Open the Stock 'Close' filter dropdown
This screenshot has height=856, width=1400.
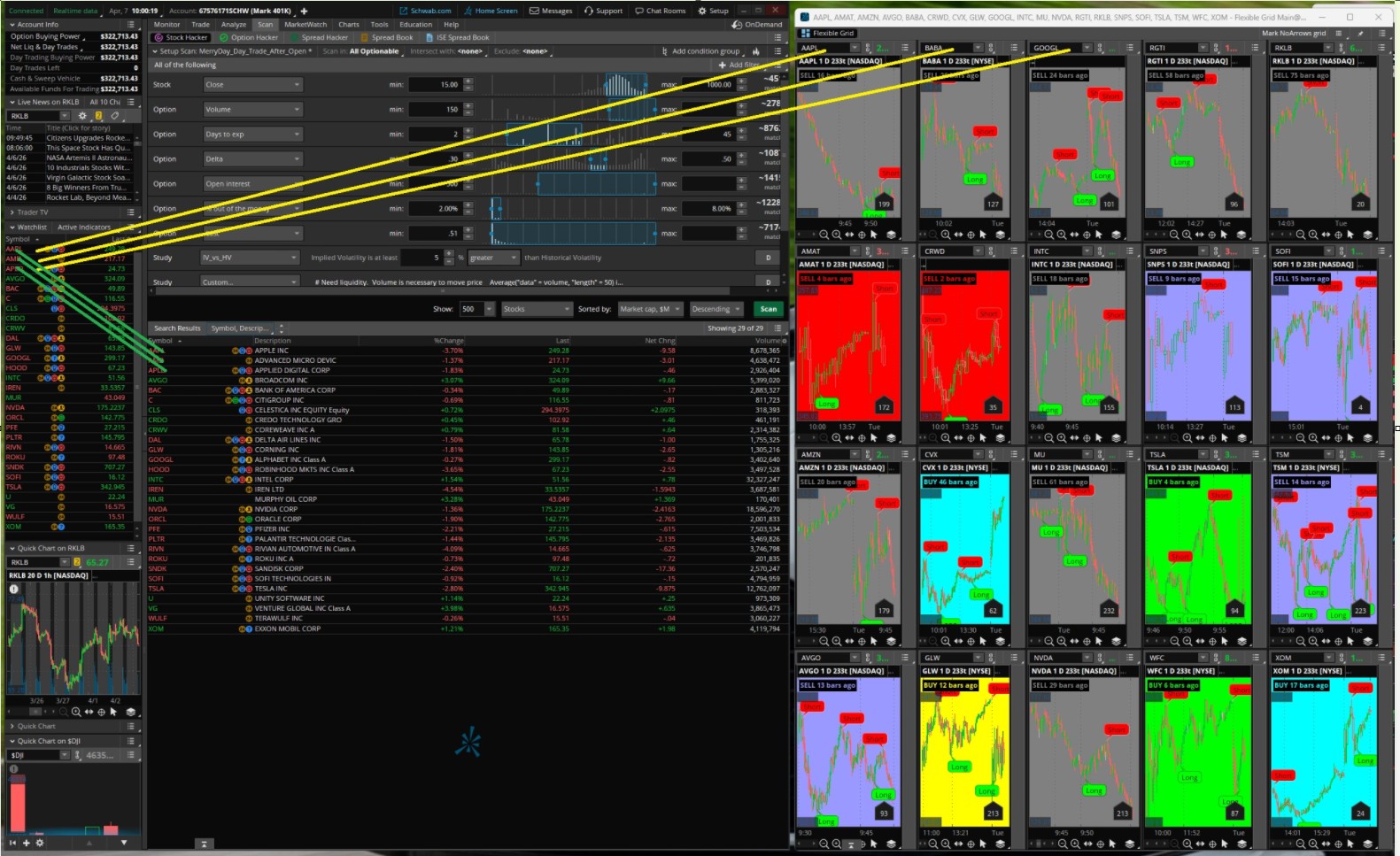click(x=252, y=85)
